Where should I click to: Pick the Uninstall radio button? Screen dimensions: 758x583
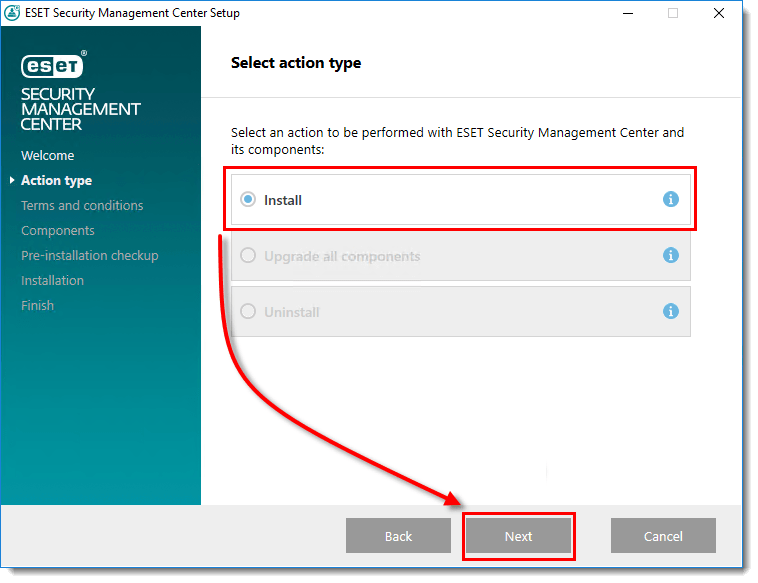point(248,311)
